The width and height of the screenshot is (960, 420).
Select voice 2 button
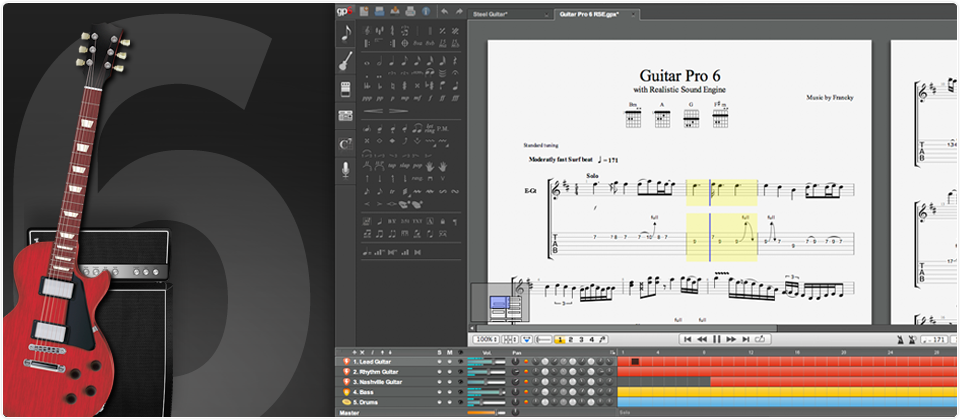571,339
